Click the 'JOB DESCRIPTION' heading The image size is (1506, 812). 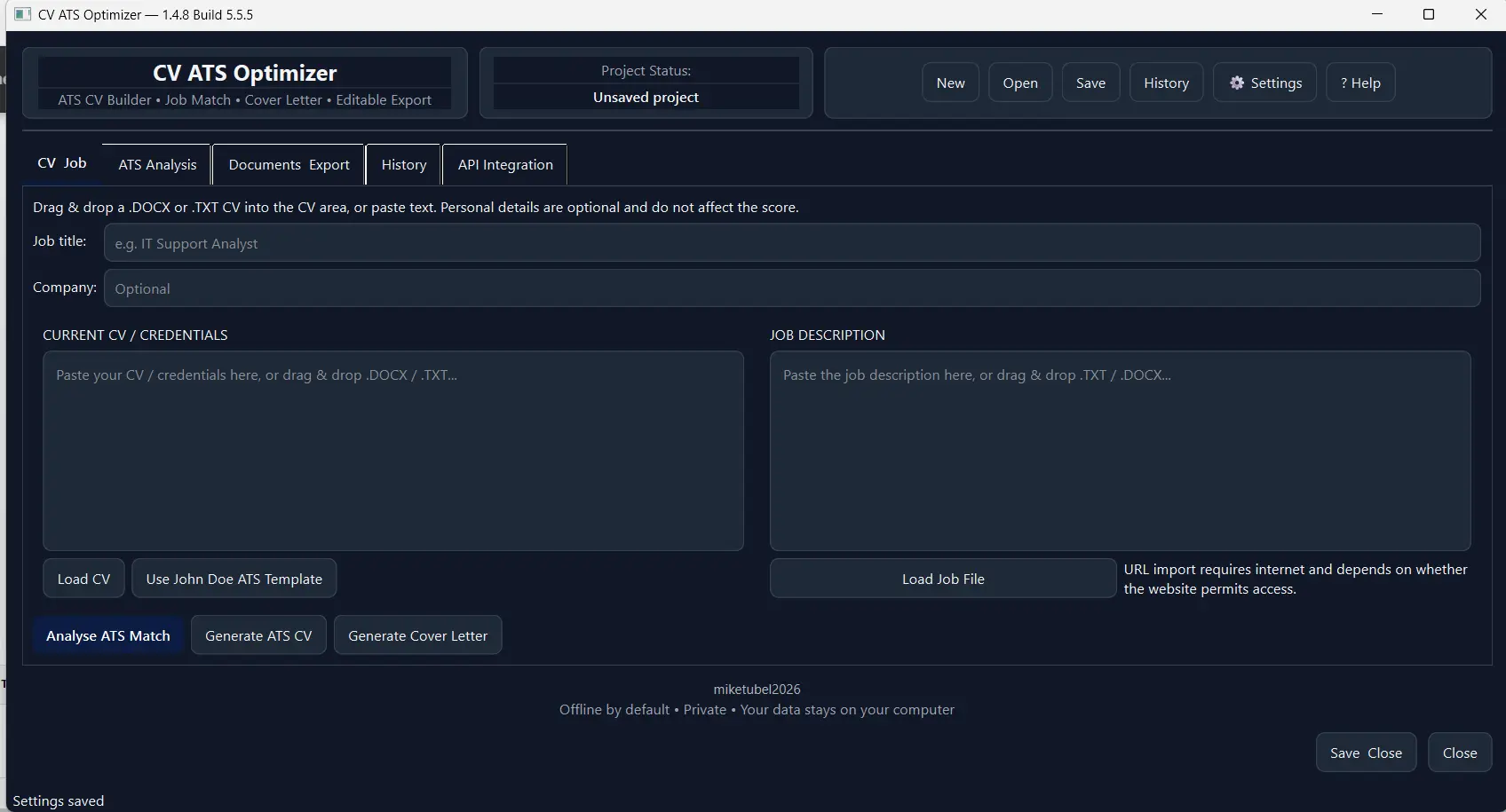click(x=827, y=335)
